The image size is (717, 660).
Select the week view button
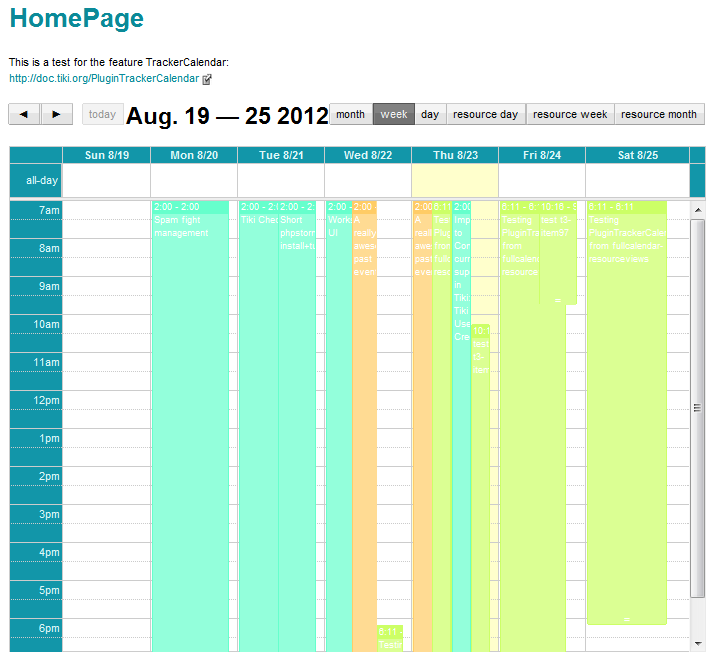point(394,114)
